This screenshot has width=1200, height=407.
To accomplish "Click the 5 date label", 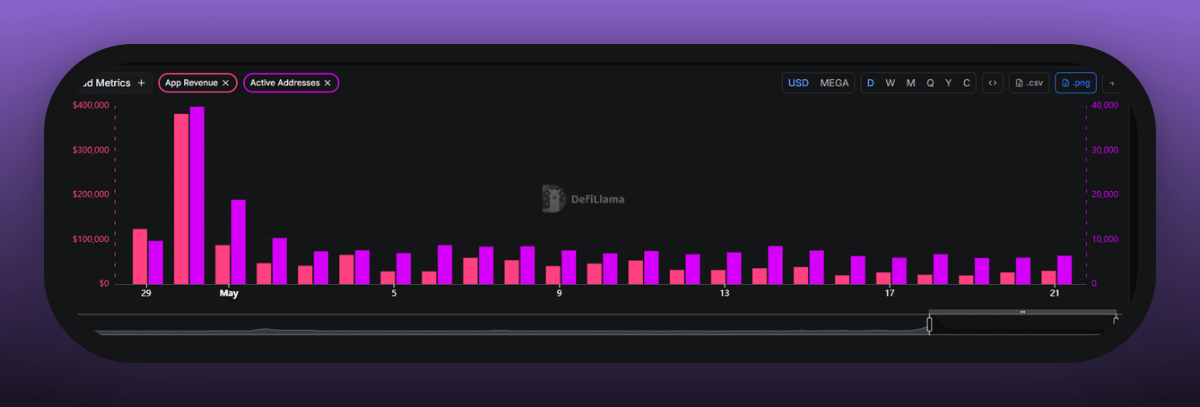I will click(394, 294).
